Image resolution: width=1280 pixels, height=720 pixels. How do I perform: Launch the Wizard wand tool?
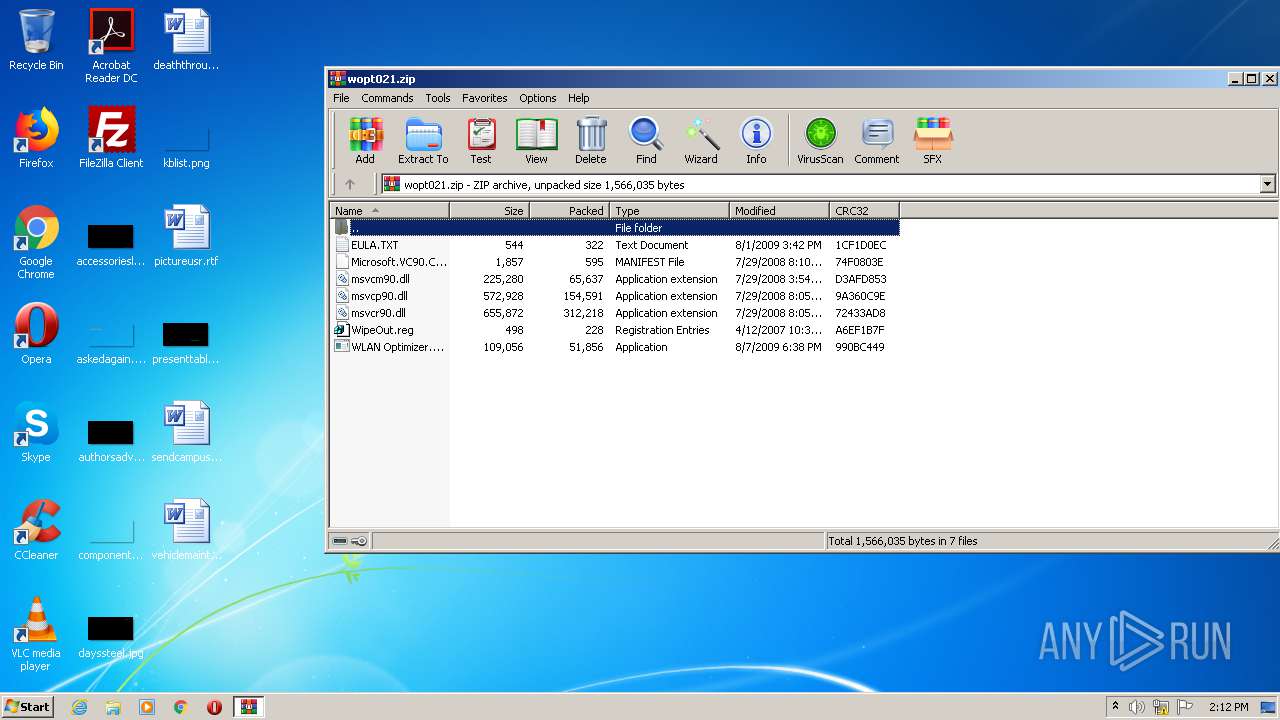tap(701, 140)
